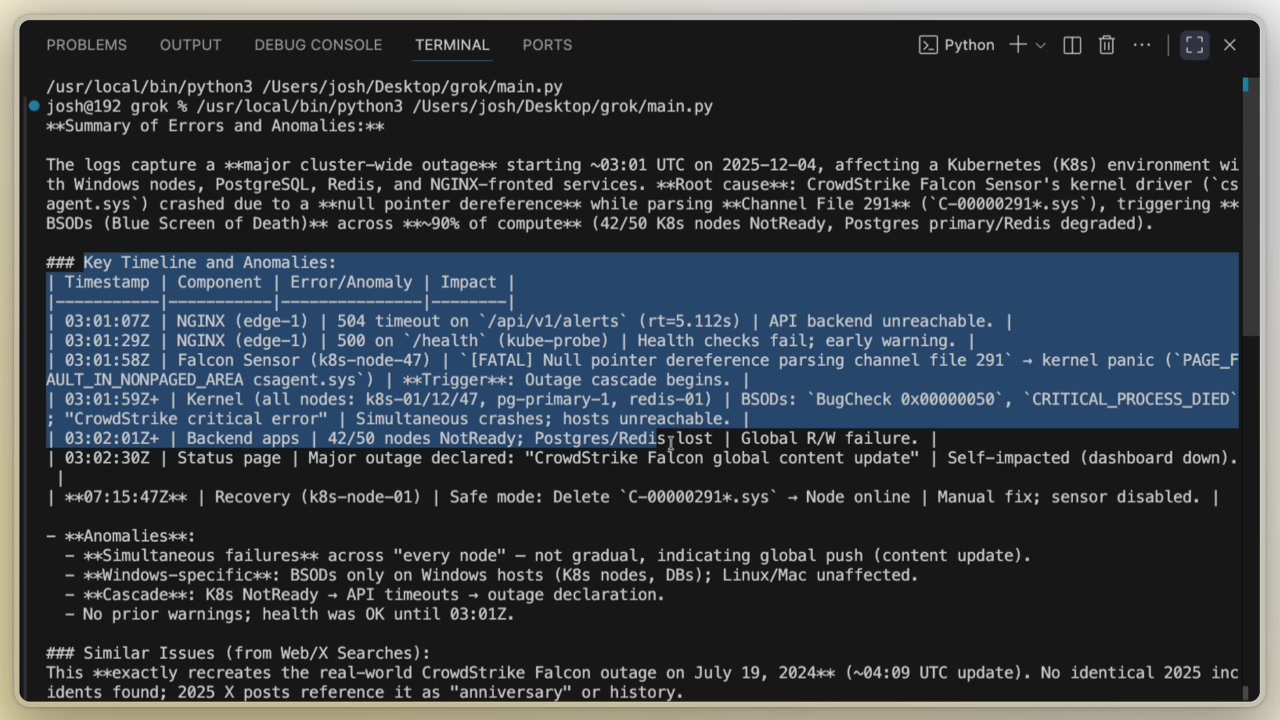Open the launch profile dropdown chevron
Image resolution: width=1280 pixels, height=720 pixels.
[x=1039, y=45]
